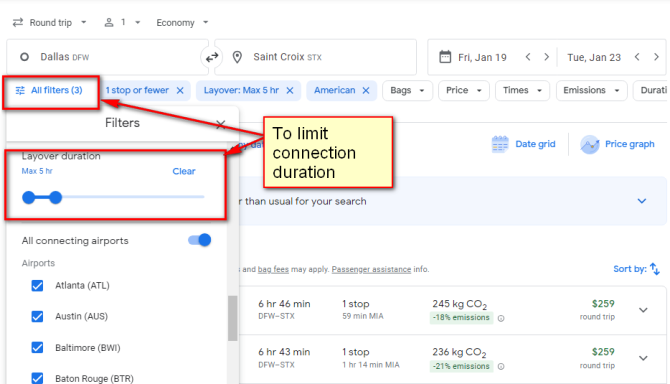Open the passenger count dropdown
This screenshot has height=384, width=670.
(122, 23)
